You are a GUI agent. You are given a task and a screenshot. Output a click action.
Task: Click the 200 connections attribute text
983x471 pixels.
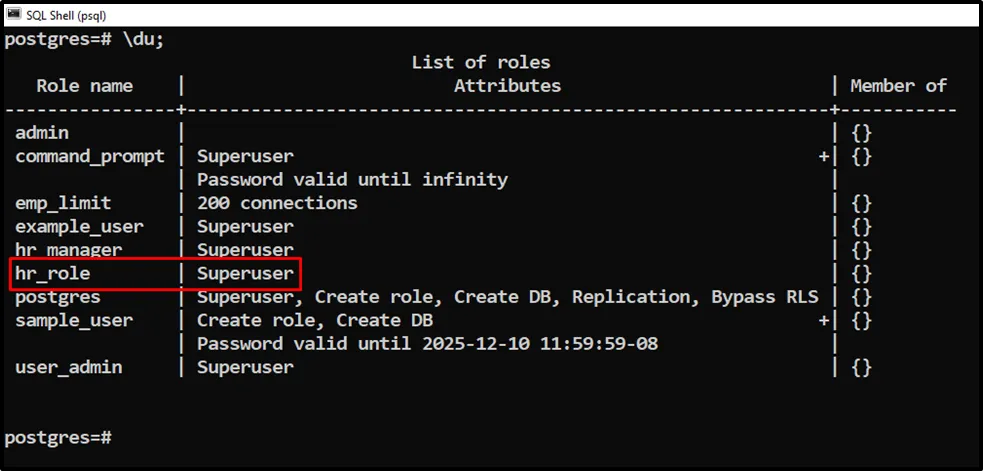point(277,203)
